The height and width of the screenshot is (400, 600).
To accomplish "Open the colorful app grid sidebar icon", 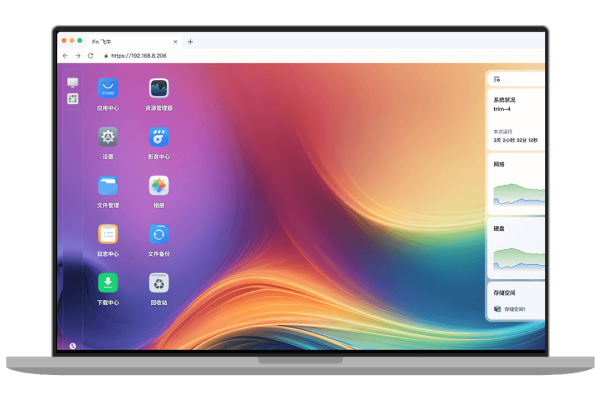I will [x=72, y=98].
